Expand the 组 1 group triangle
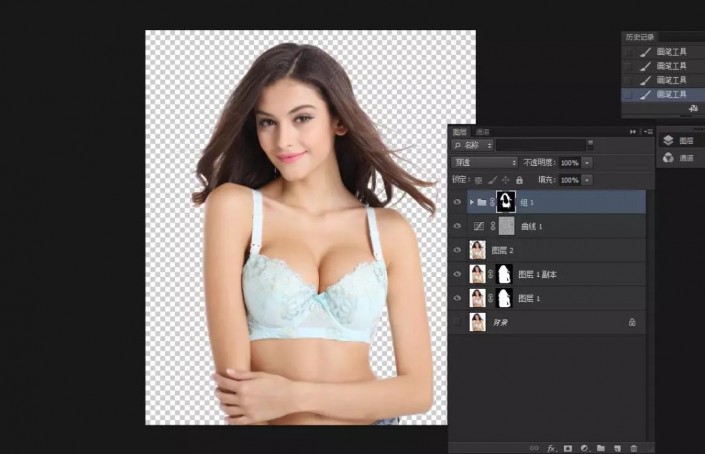This screenshot has width=705, height=454. (x=471, y=202)
